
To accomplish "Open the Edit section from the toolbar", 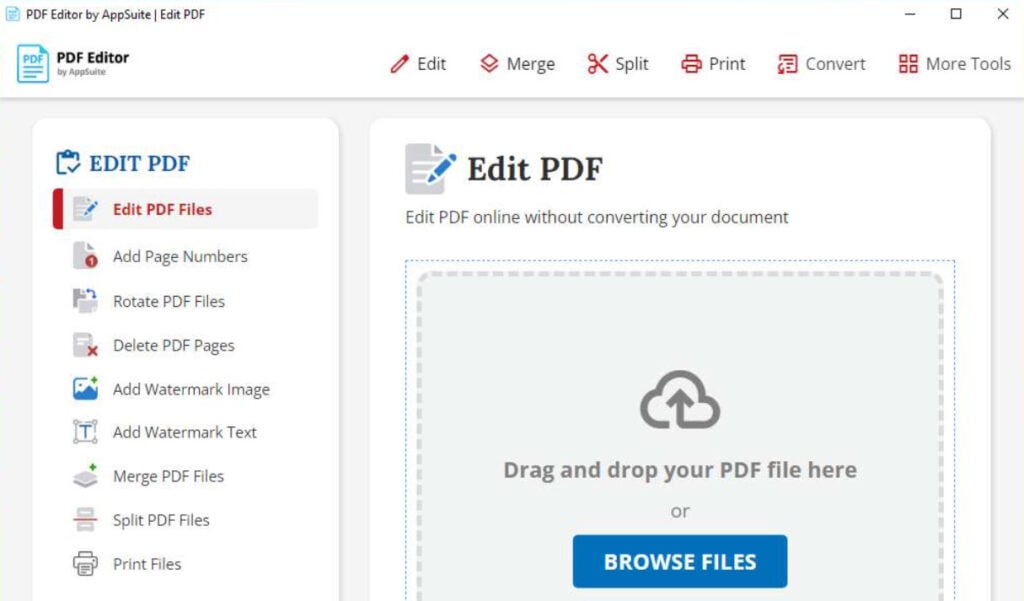I will click(418, 63).
